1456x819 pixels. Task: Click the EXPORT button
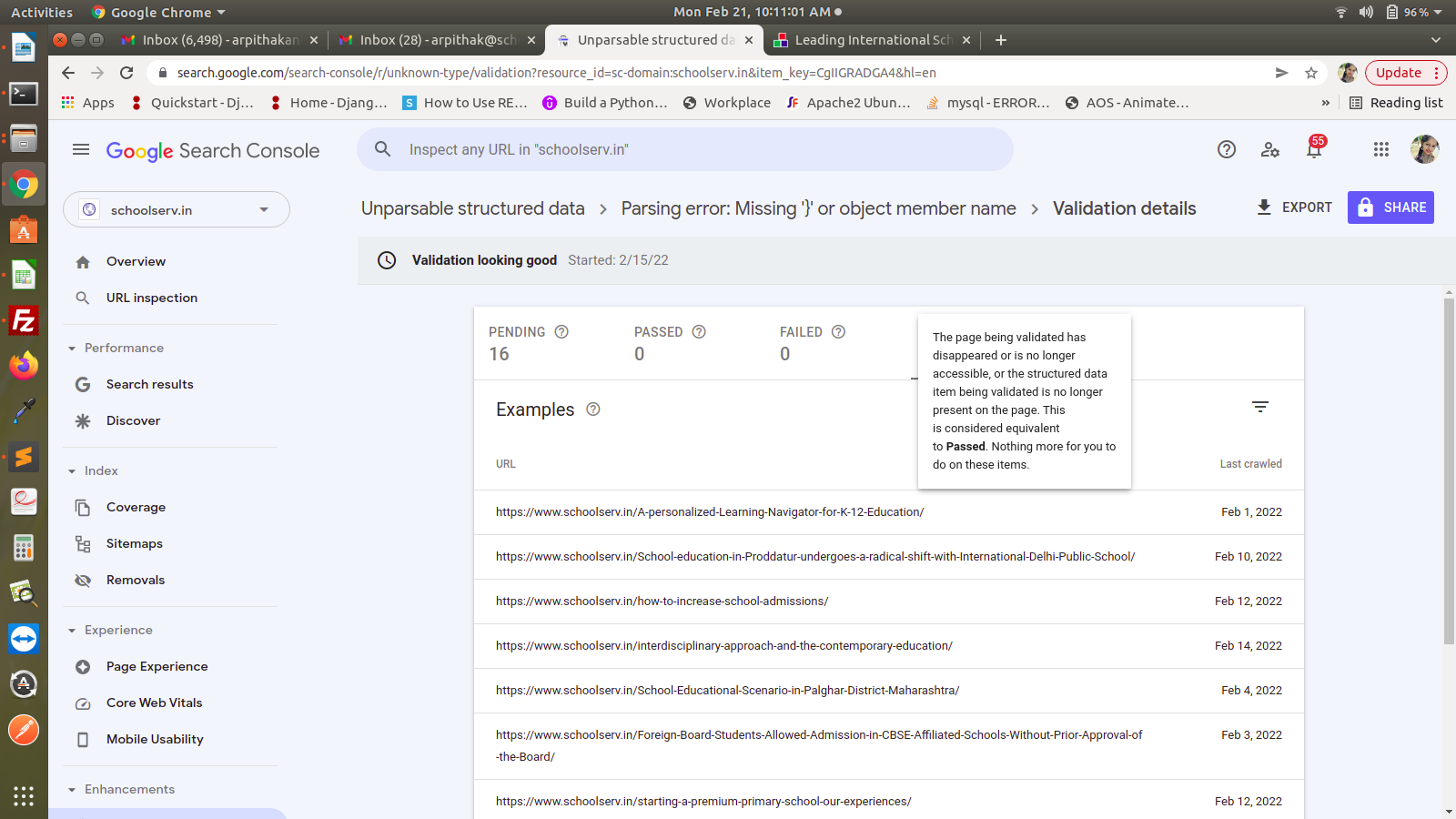tap(1293, 207)
